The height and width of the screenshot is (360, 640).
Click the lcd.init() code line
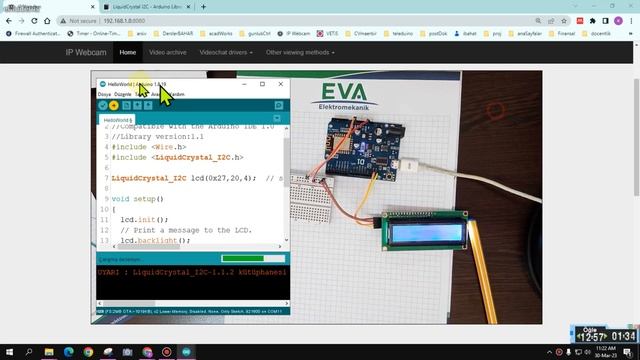(144, 220)
